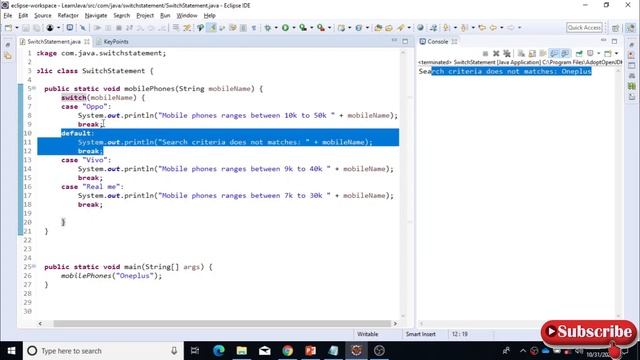Open the Source menu
Screen dimensions: 640x360
click(42, 16)
